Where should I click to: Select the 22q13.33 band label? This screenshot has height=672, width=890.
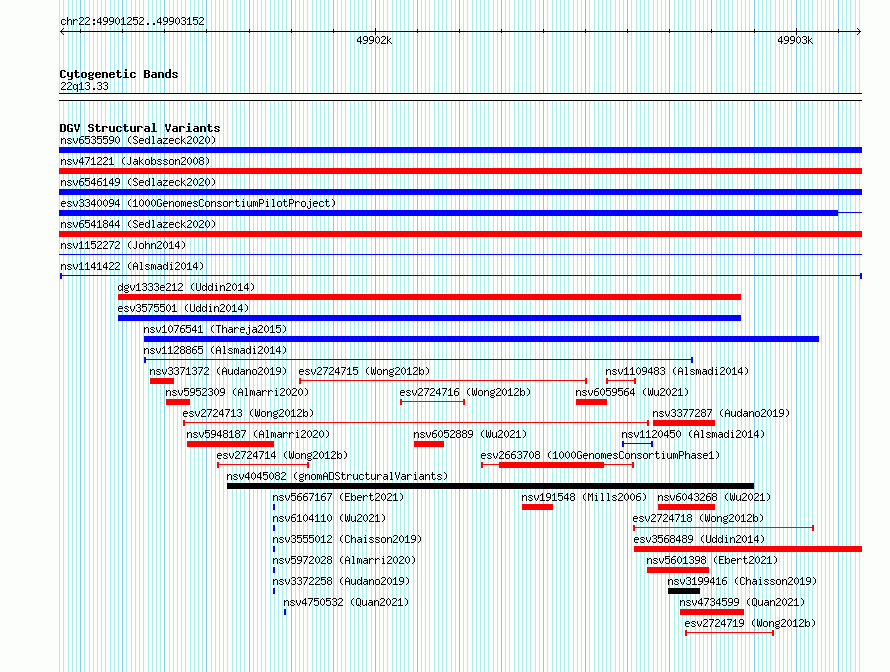pyautogui.click(x=84, y=86)
